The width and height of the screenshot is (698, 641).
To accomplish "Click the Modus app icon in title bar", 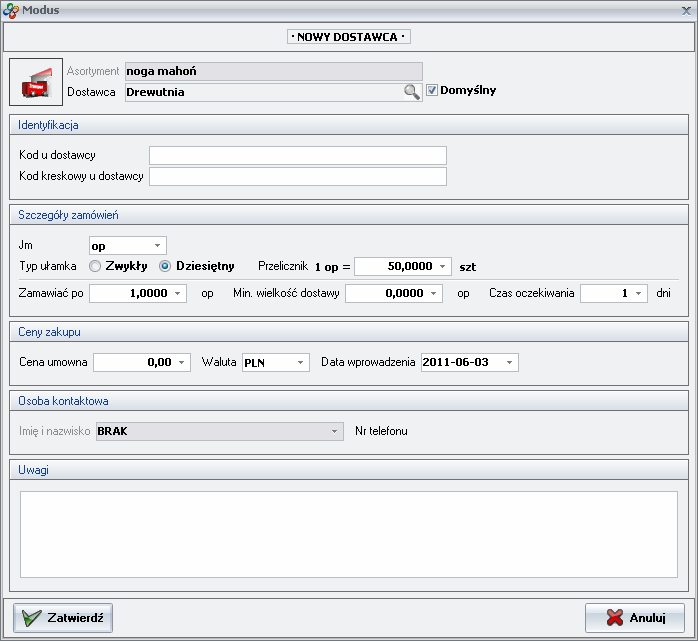I will pos(10,10).
